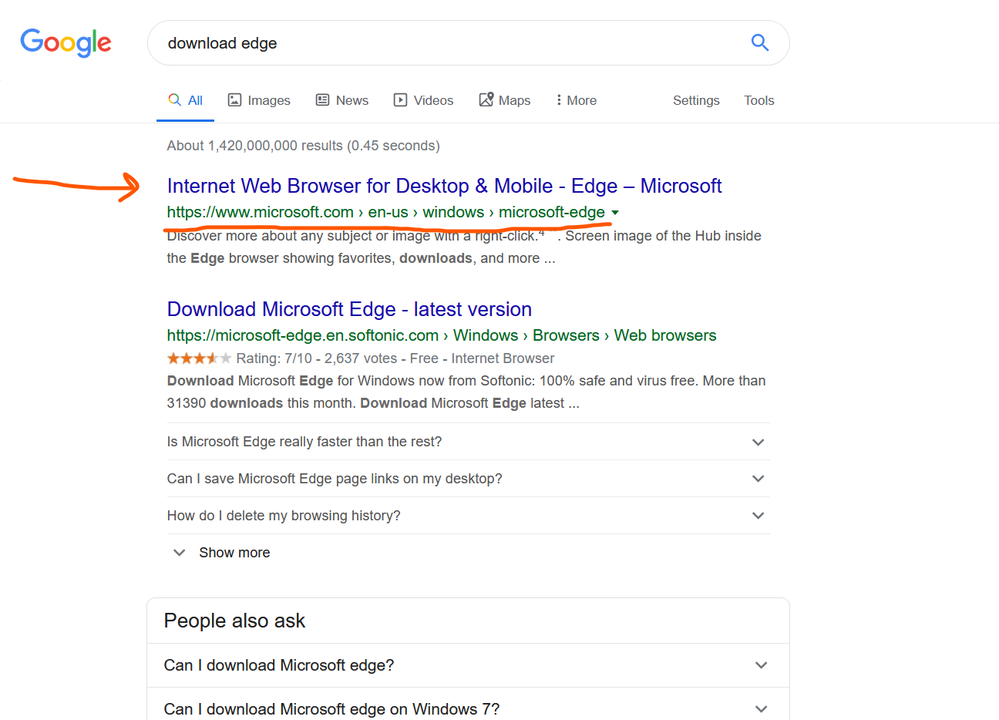Viewport: 999px width, 720px height.
Task: Open "Internet Web Browser for Desktop & Mobile" result
Action: coord(444,186)
